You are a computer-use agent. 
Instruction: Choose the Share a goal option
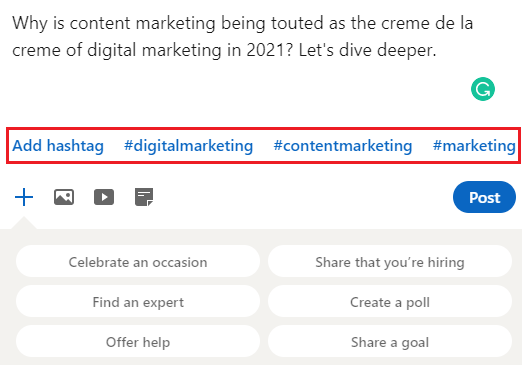point(390,342)
